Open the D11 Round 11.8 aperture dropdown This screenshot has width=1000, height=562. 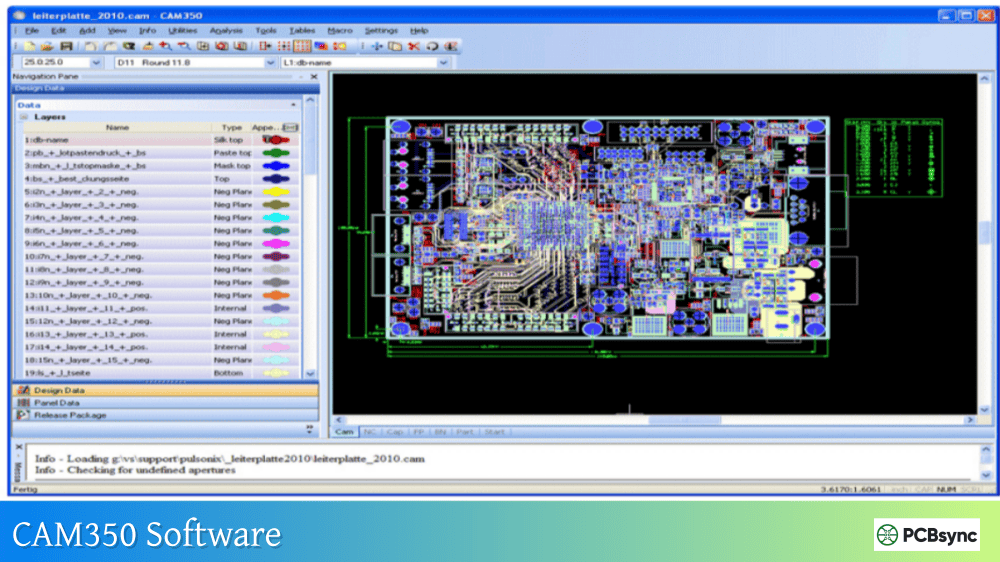270,62
